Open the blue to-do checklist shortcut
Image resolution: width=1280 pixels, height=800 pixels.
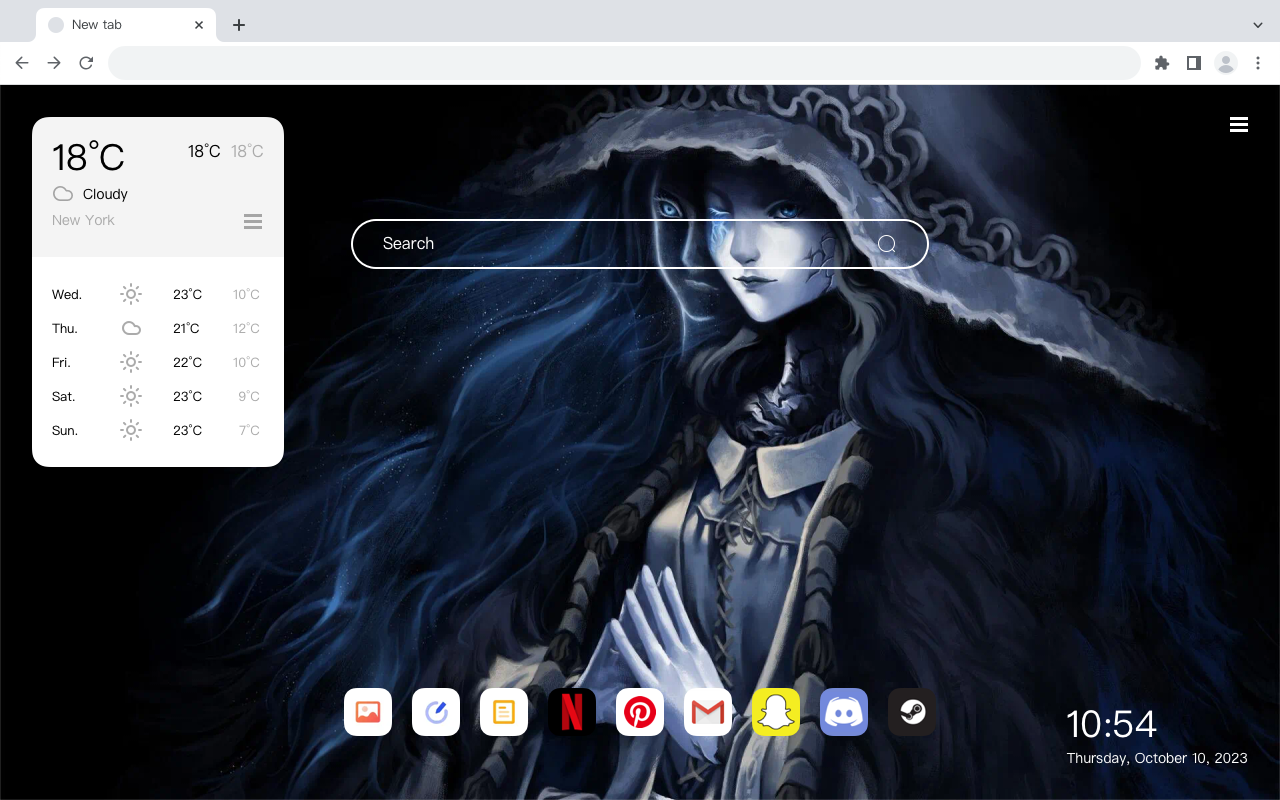[436, 712]
